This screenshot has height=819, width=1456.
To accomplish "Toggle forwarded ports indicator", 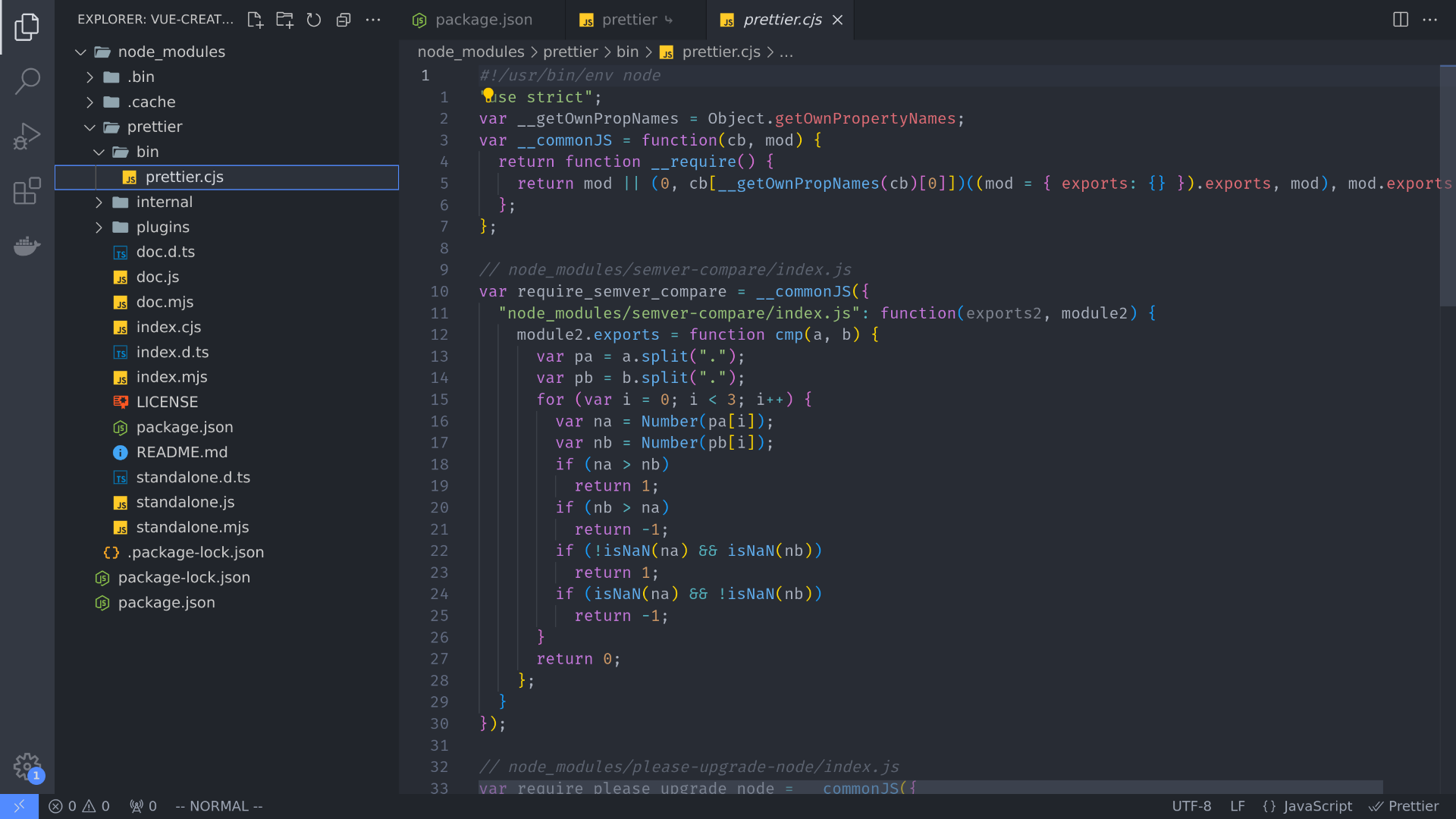I will [143, 806].
